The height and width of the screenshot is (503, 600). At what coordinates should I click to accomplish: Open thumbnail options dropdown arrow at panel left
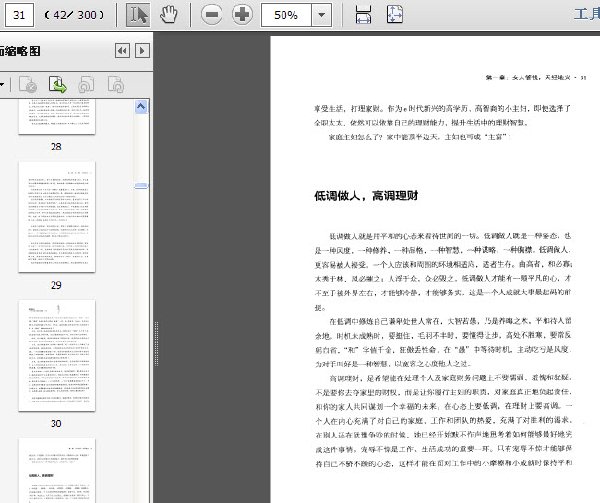(2, 85)
